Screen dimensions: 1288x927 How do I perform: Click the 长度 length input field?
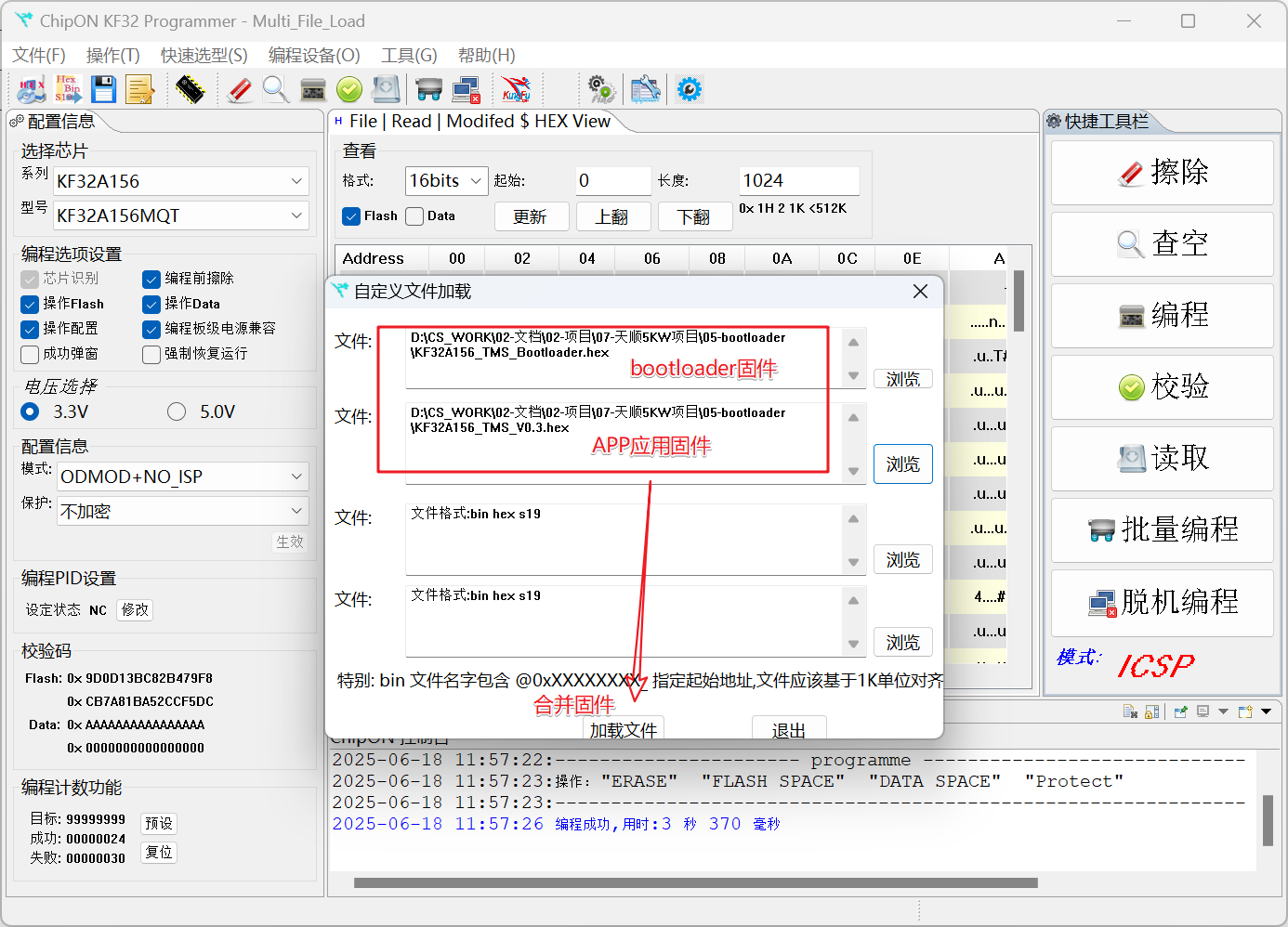pos(799,181)
